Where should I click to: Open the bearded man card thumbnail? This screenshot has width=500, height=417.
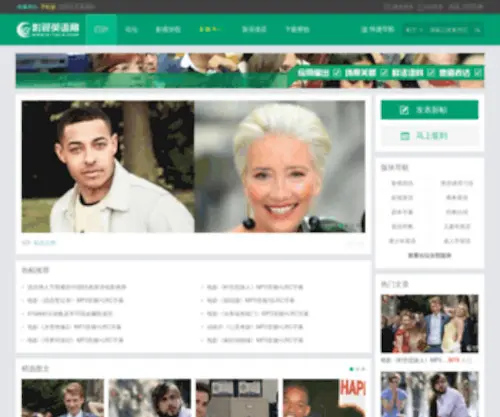tap(150, 398)
